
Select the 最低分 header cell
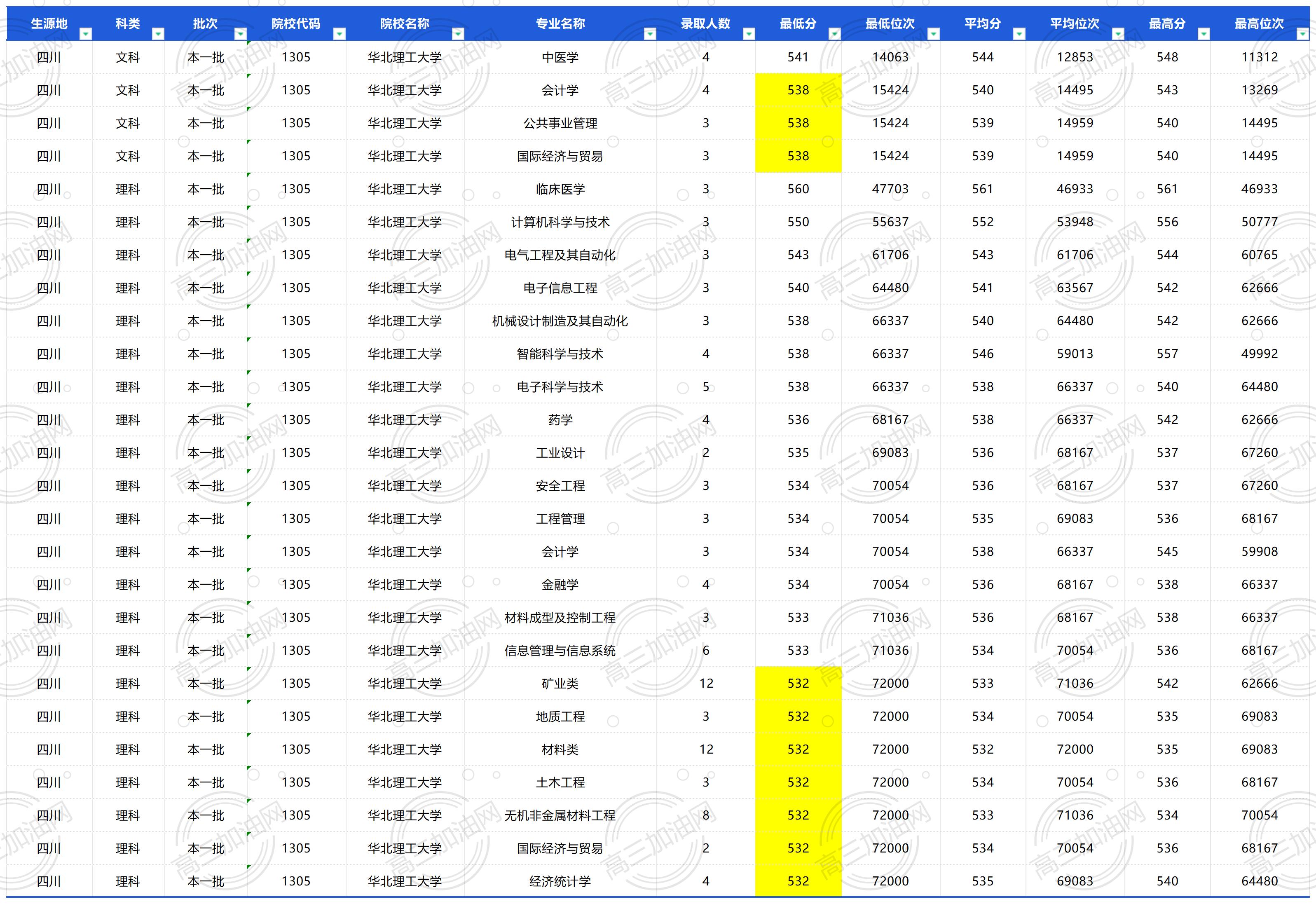798,24
